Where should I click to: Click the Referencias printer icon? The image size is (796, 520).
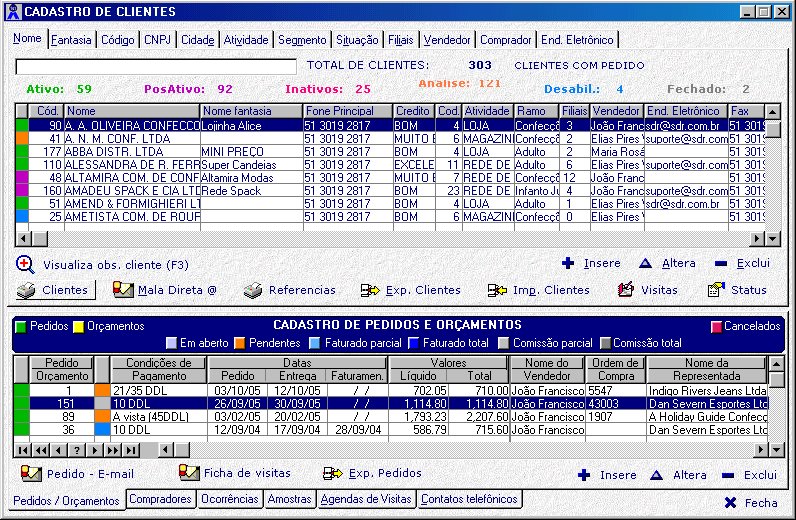tap(252, 290)
